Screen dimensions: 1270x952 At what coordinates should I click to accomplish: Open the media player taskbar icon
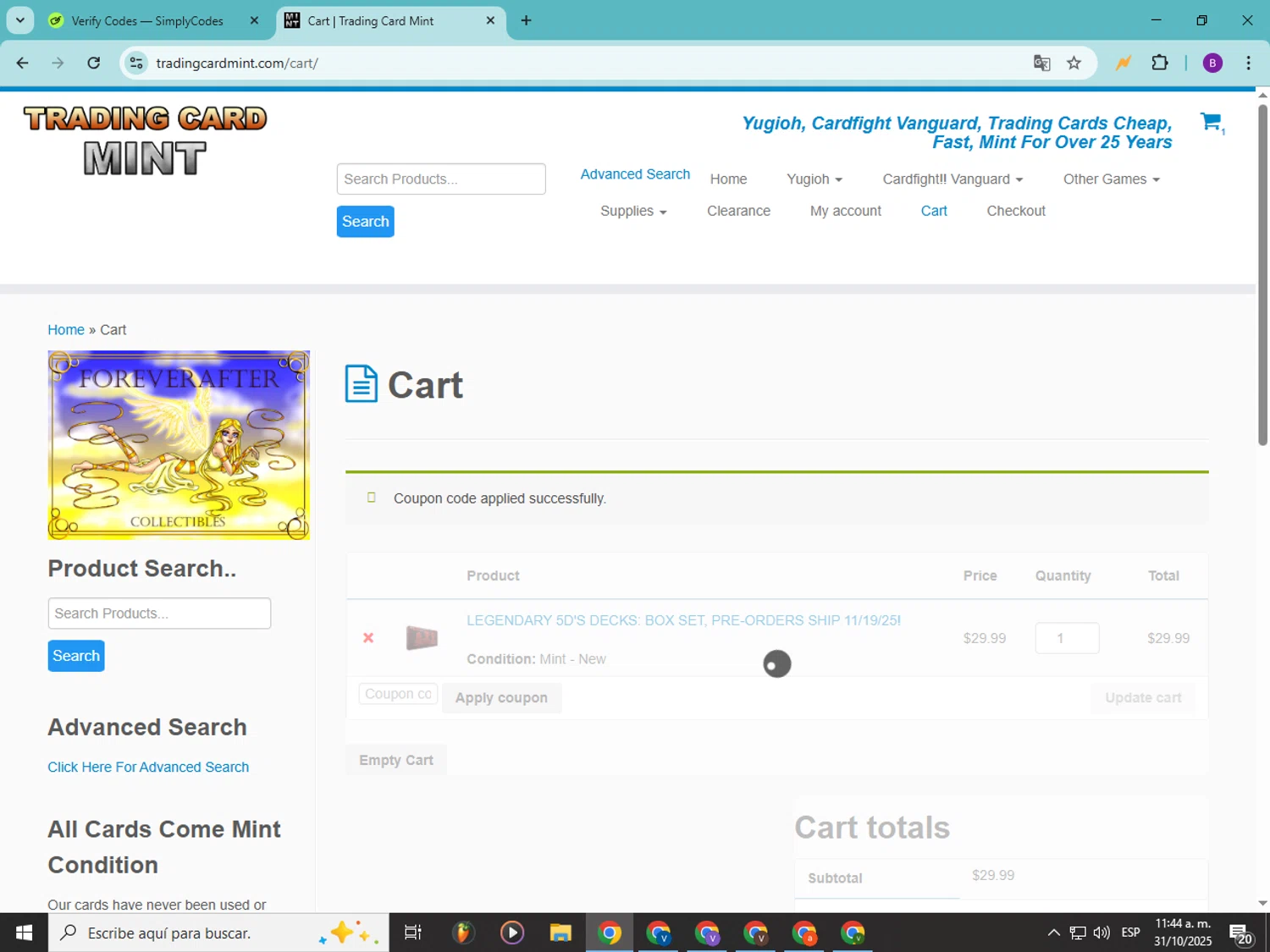[x=511, y=933]
